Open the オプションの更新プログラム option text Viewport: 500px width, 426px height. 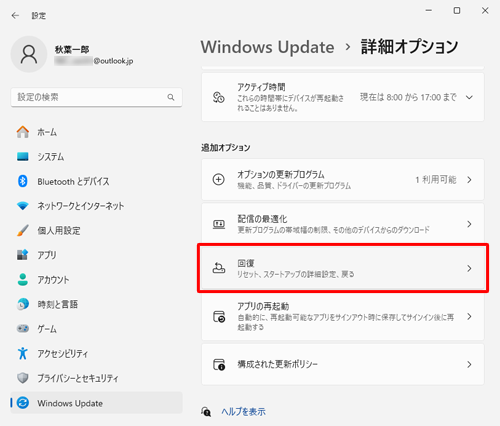pyautogui.click(x=281, y=174)
